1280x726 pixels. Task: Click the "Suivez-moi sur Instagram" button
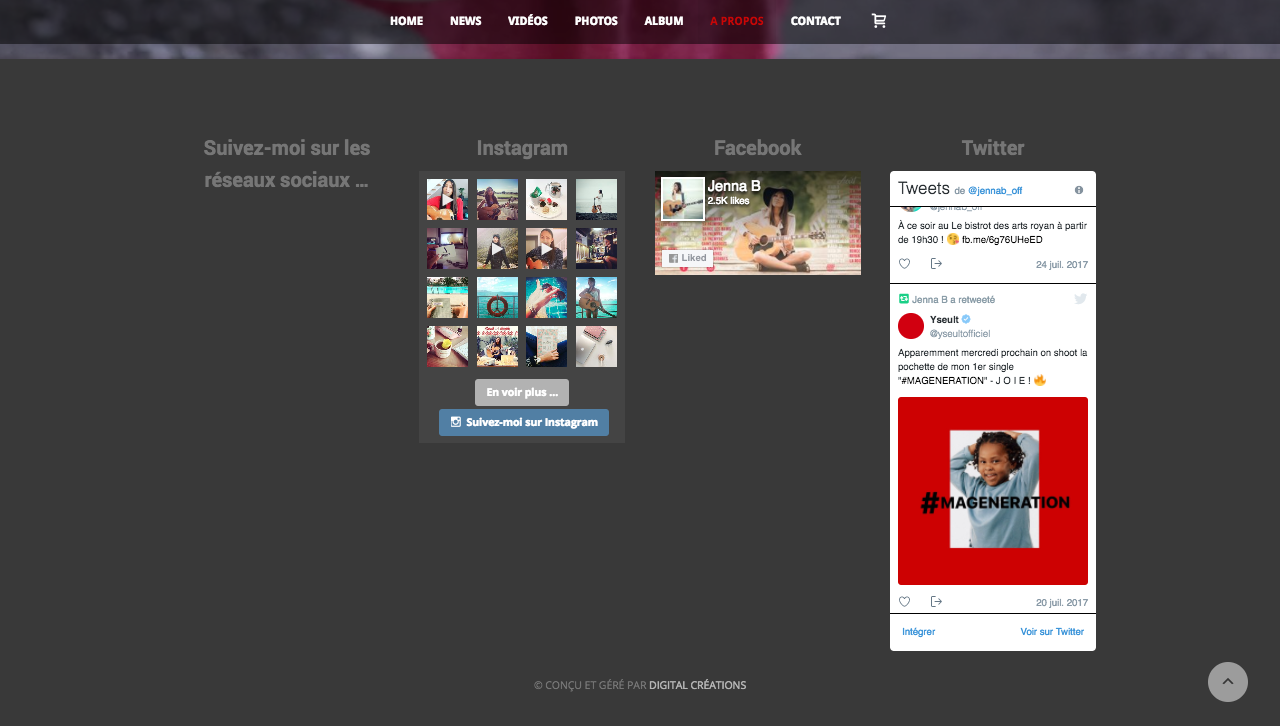coord(524,422)
